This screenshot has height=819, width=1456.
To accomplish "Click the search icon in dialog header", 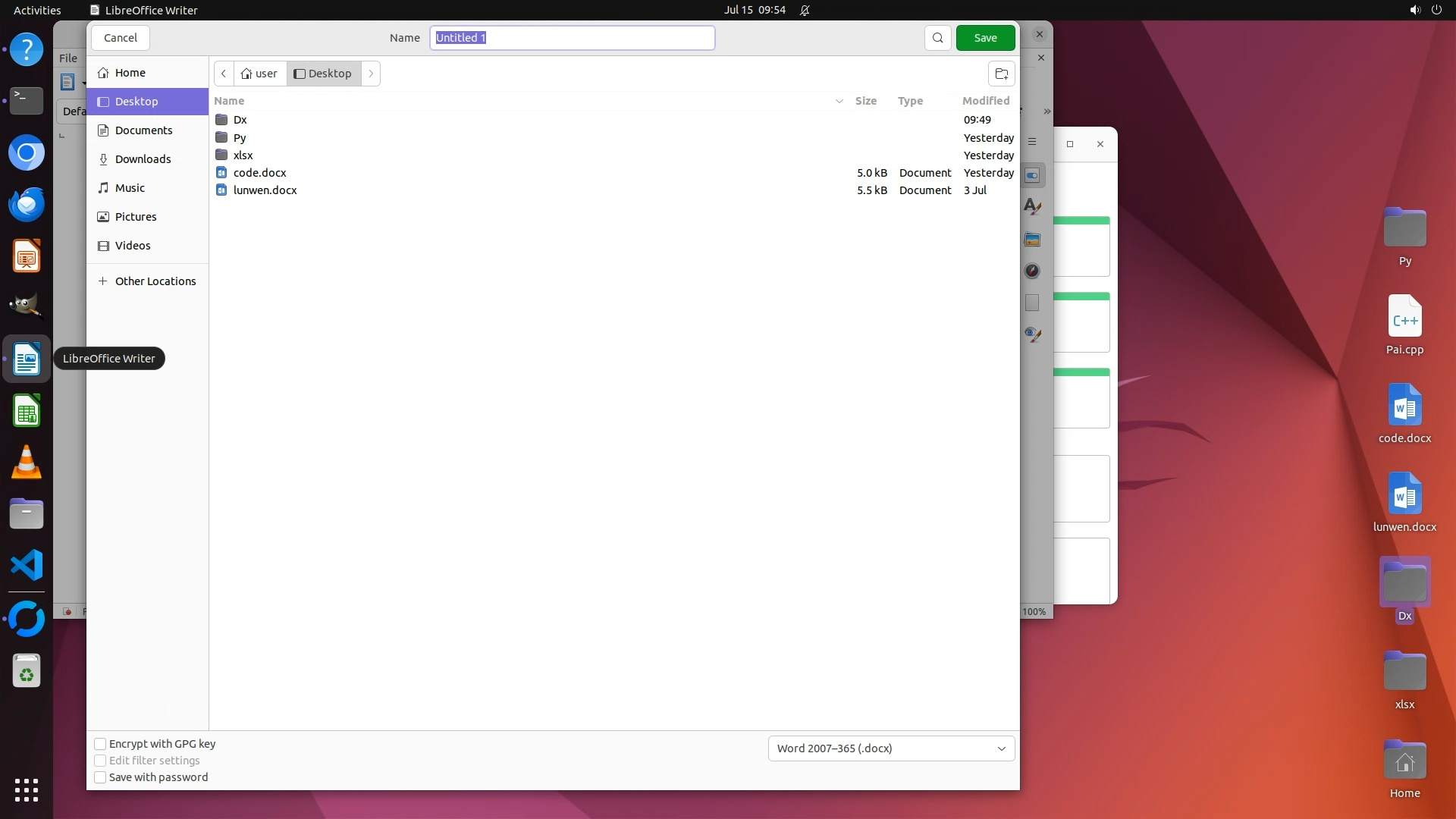I will coord(937,38).
